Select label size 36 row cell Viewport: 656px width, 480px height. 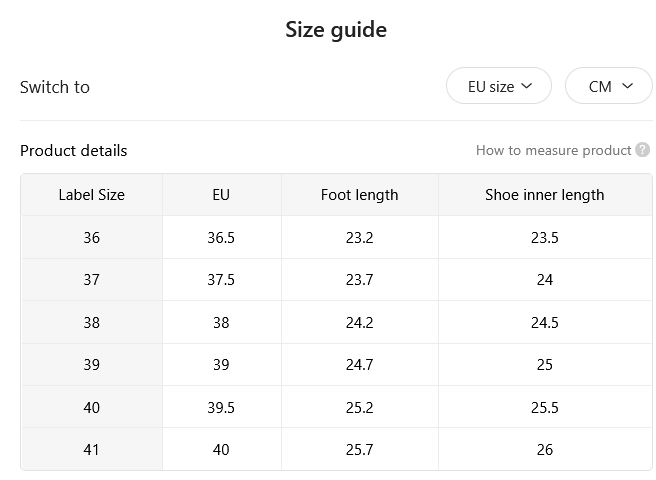click(x=92, y=238)
